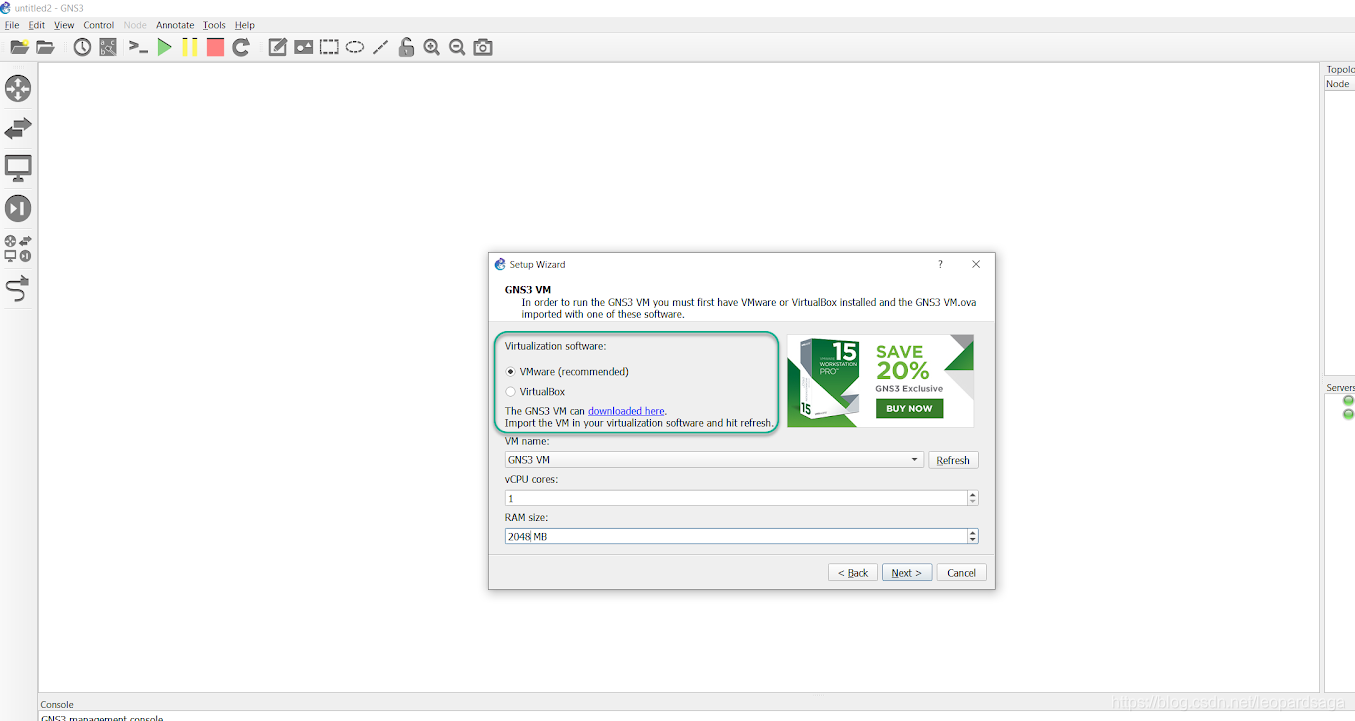Browse end devices monitor icon

pyautogui.click(x=18, y=168)
